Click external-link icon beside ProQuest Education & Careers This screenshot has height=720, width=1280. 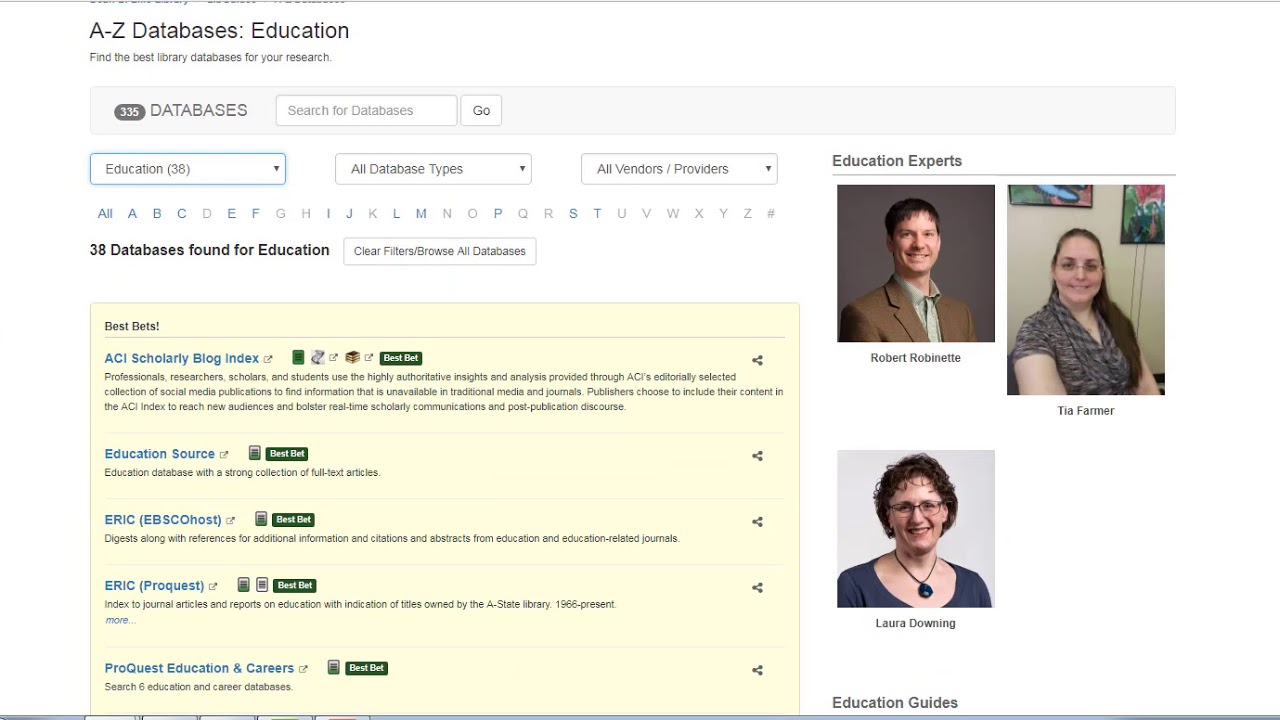click(303, 669)
